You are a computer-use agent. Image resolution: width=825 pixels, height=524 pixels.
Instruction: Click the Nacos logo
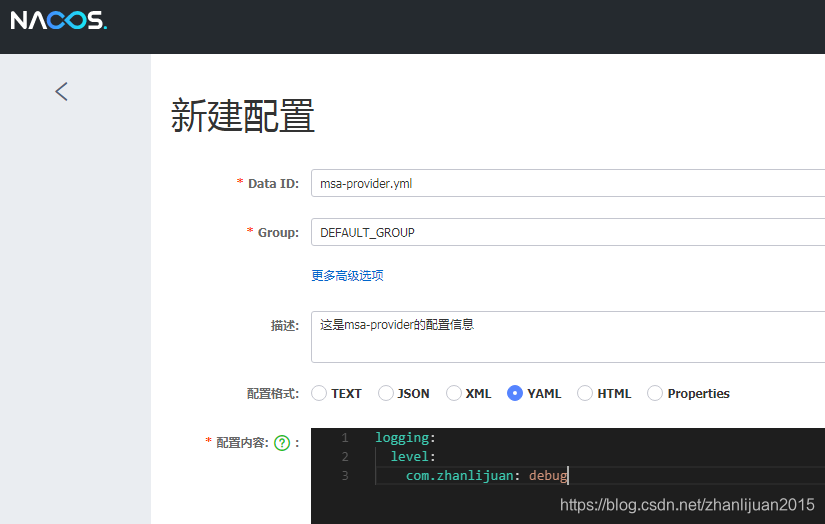(58, 21)
